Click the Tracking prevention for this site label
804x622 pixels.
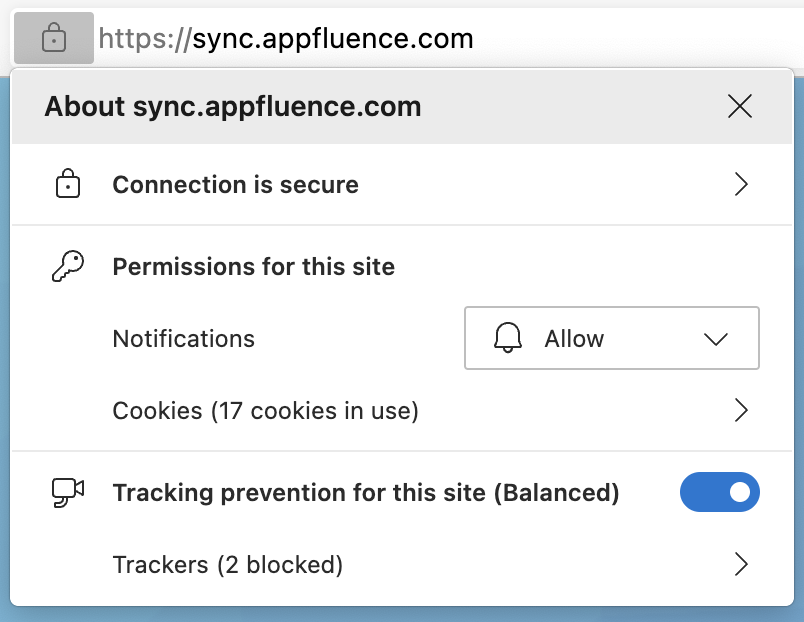click(x=366, y=492)
